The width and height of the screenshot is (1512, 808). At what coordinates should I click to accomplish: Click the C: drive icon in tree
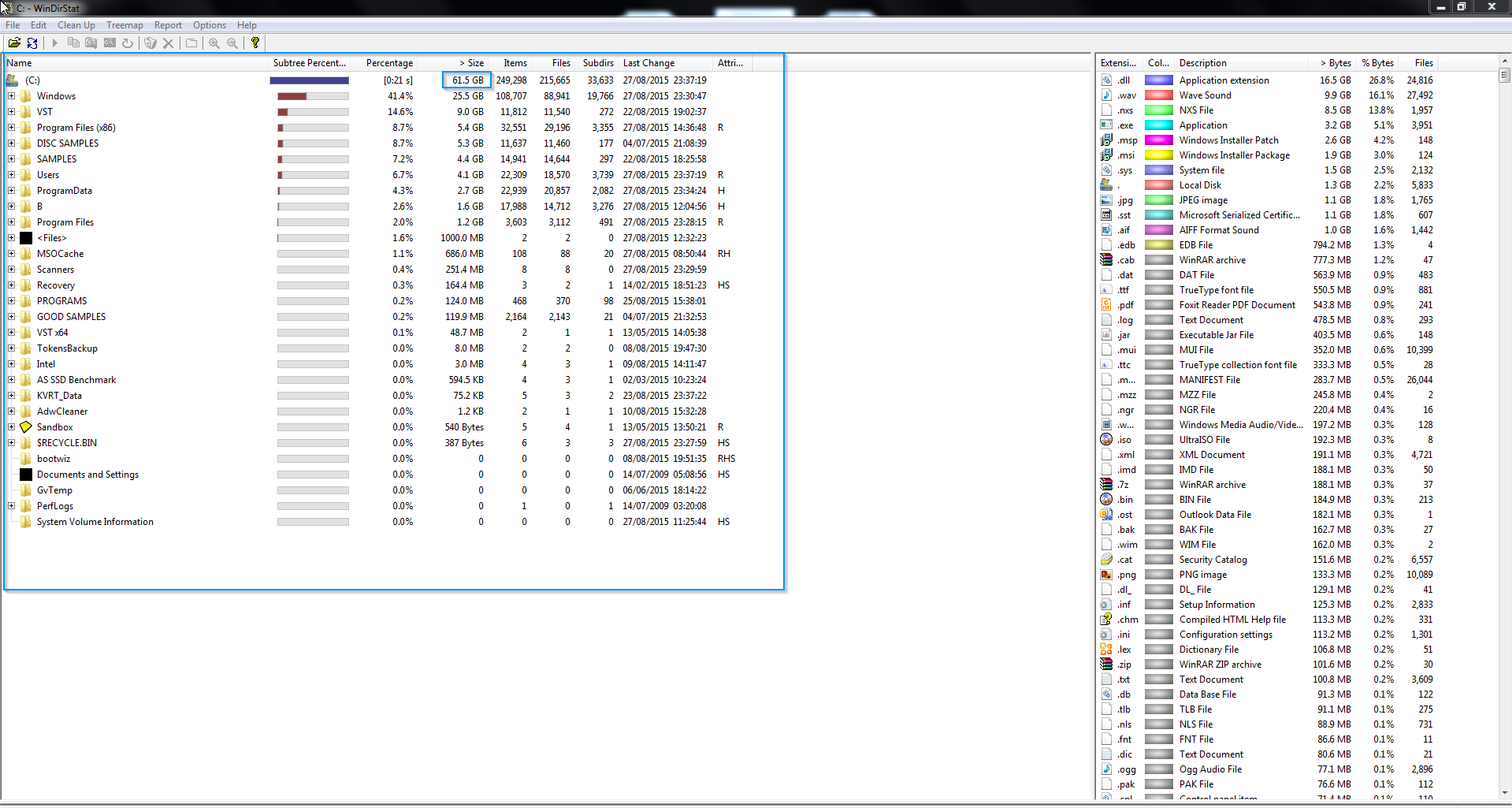(12, 80)
